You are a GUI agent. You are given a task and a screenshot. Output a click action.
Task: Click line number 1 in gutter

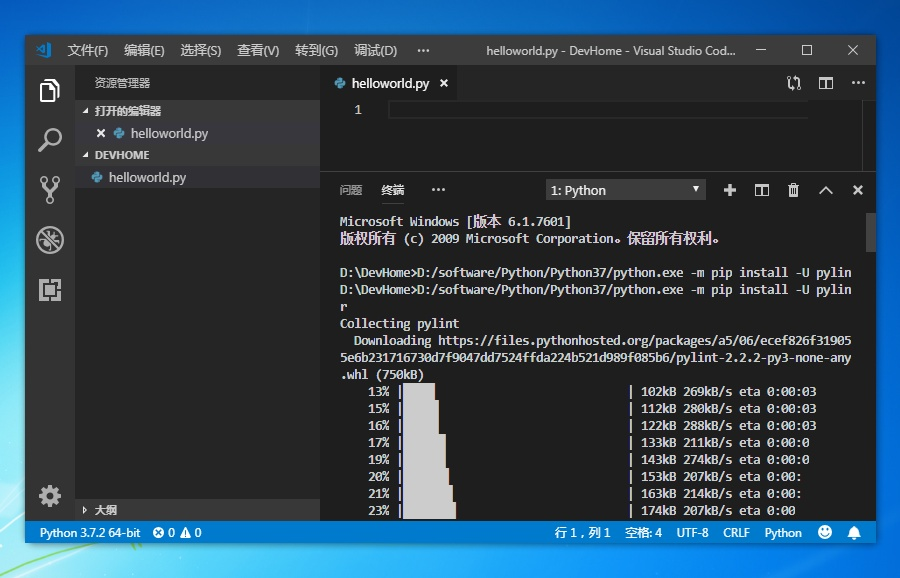click(x=358, y=110)
